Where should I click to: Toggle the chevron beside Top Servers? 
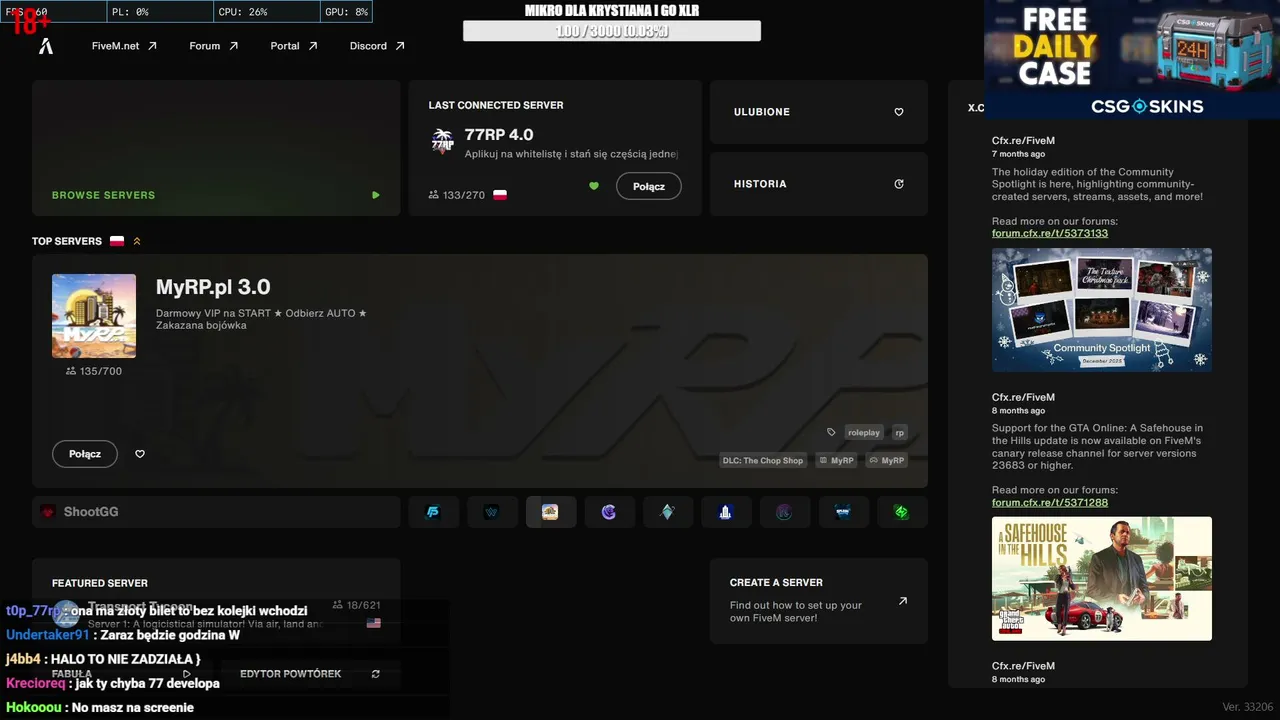tap(137, 241)
